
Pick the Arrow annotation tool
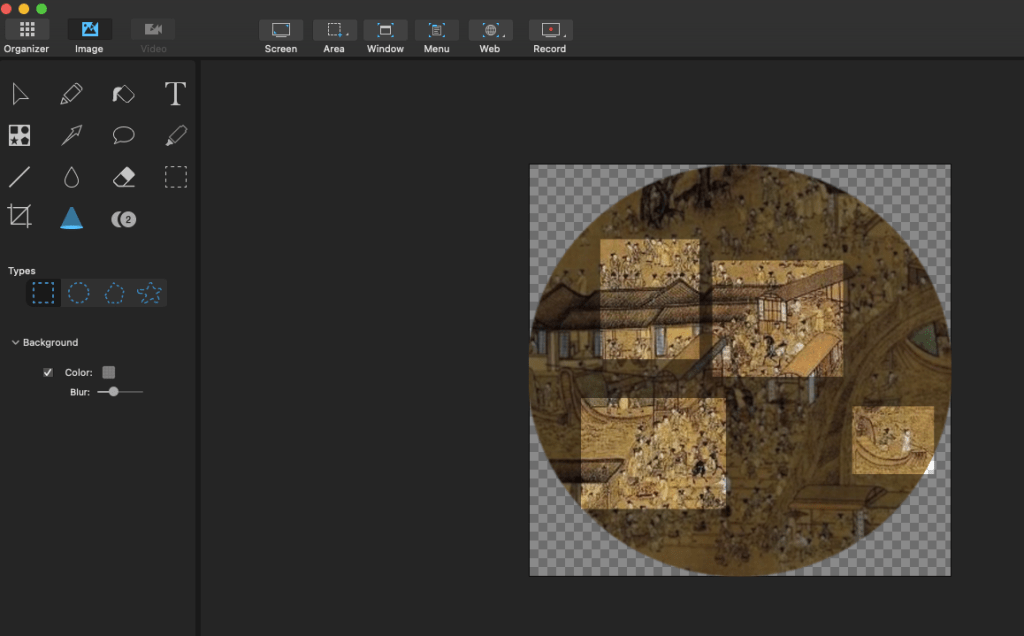point(71,136)
